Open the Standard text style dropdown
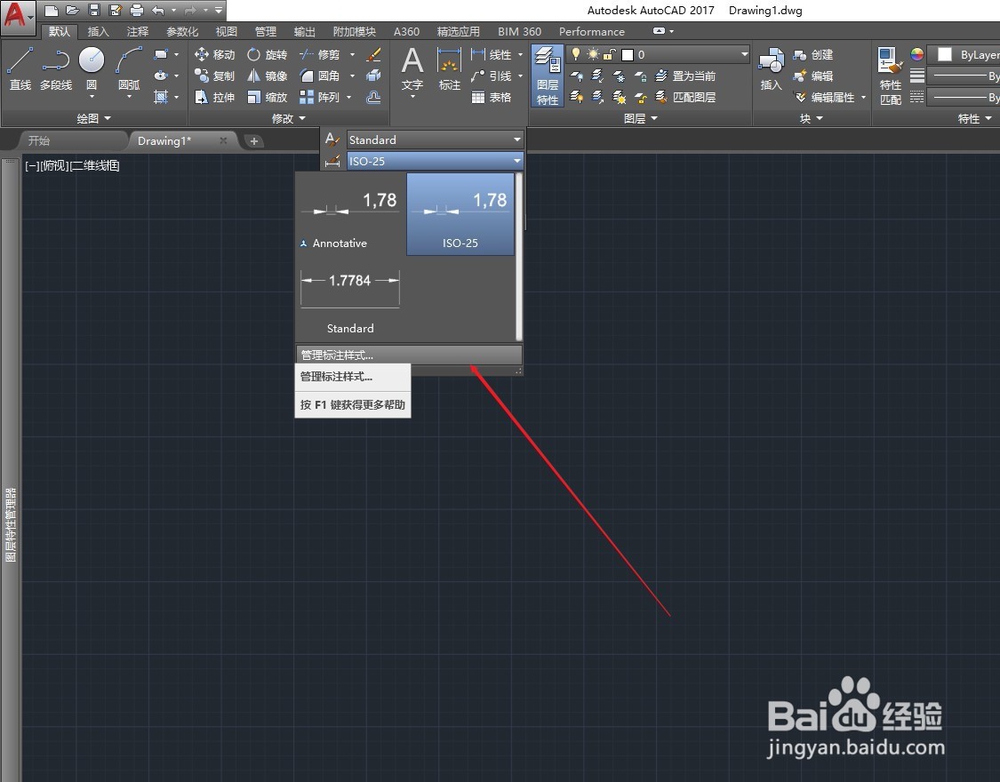Viewport: 1000px width, 782px height. pos(517,140)
